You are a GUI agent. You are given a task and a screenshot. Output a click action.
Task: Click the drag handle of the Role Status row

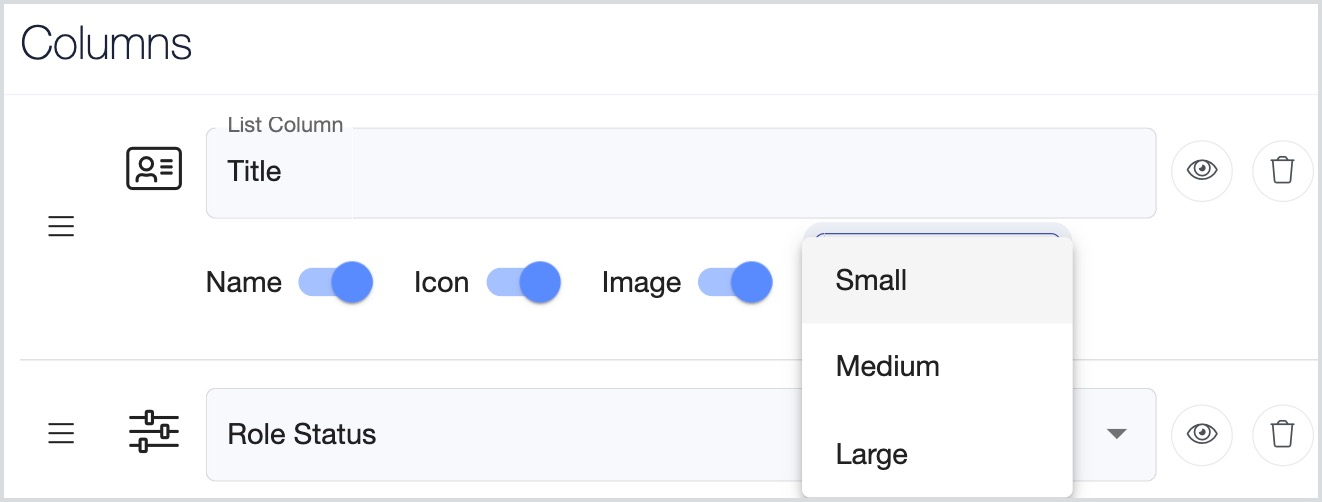click(x=61, y=433)
